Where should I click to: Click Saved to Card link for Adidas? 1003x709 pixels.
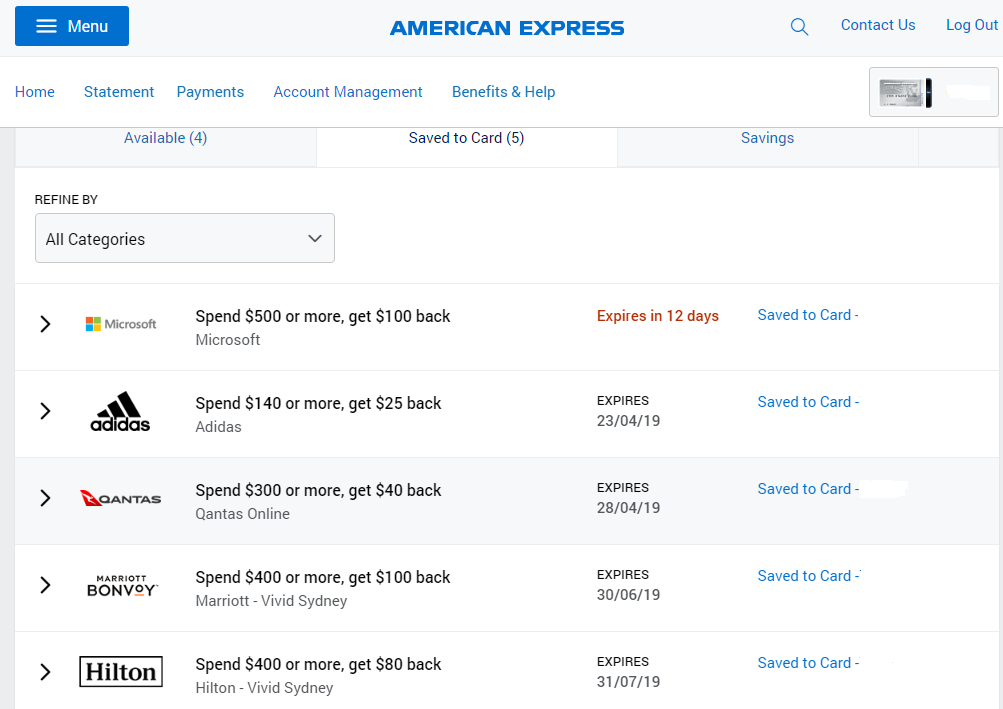click(x=808, y=402)
